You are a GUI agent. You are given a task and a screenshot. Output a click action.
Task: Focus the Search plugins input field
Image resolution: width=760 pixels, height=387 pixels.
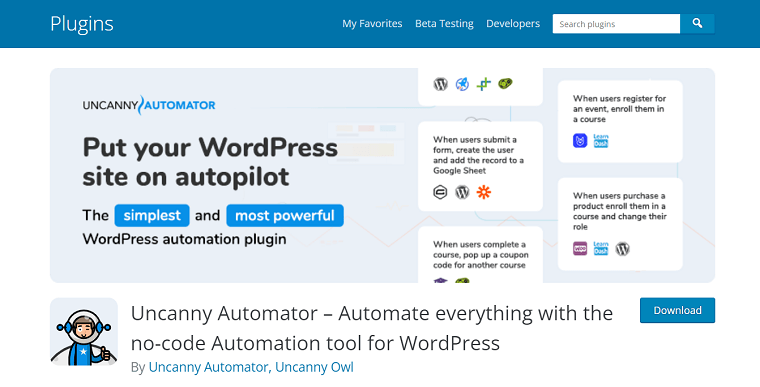coord(616,24)
